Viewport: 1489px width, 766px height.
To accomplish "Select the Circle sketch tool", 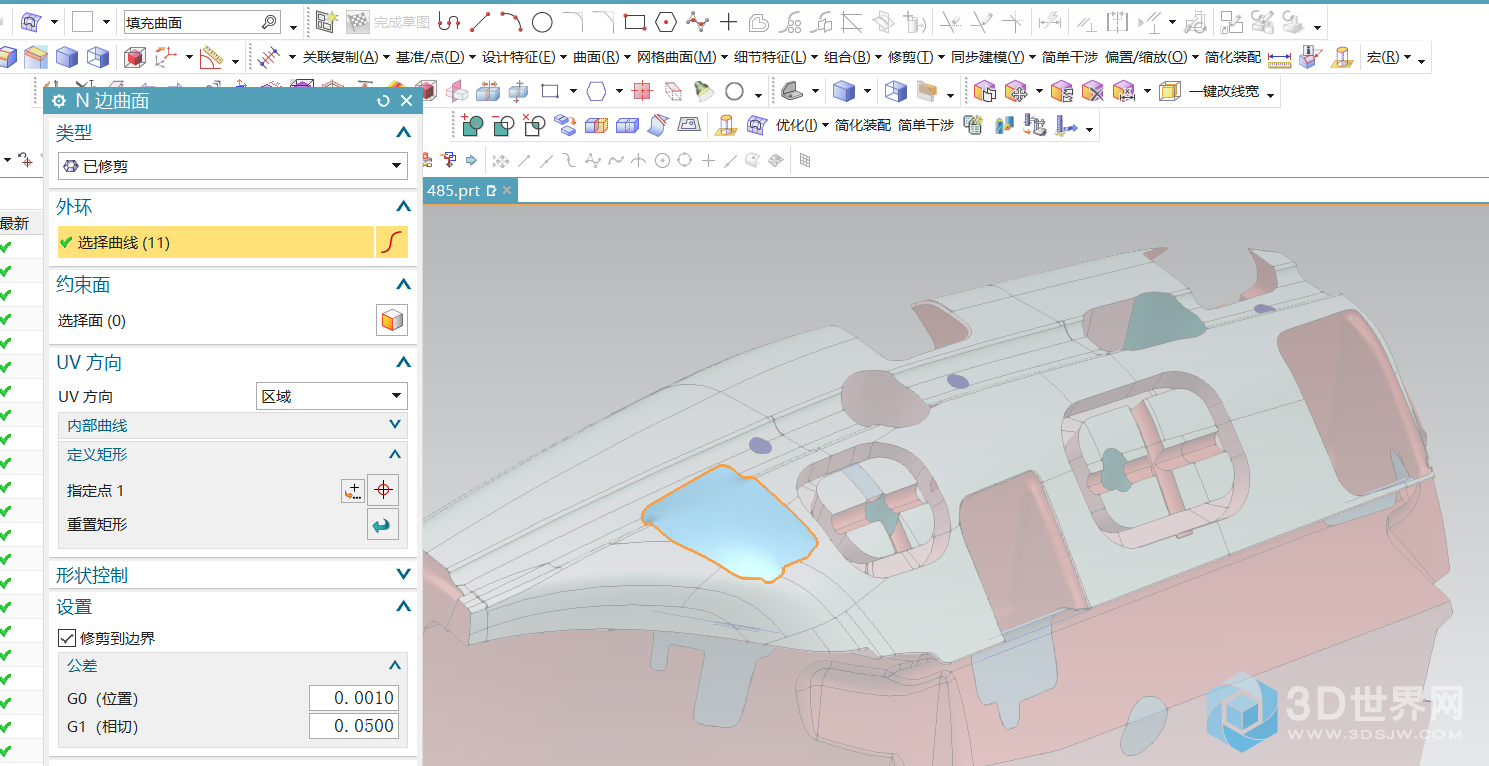I will [x=542, y=21].
